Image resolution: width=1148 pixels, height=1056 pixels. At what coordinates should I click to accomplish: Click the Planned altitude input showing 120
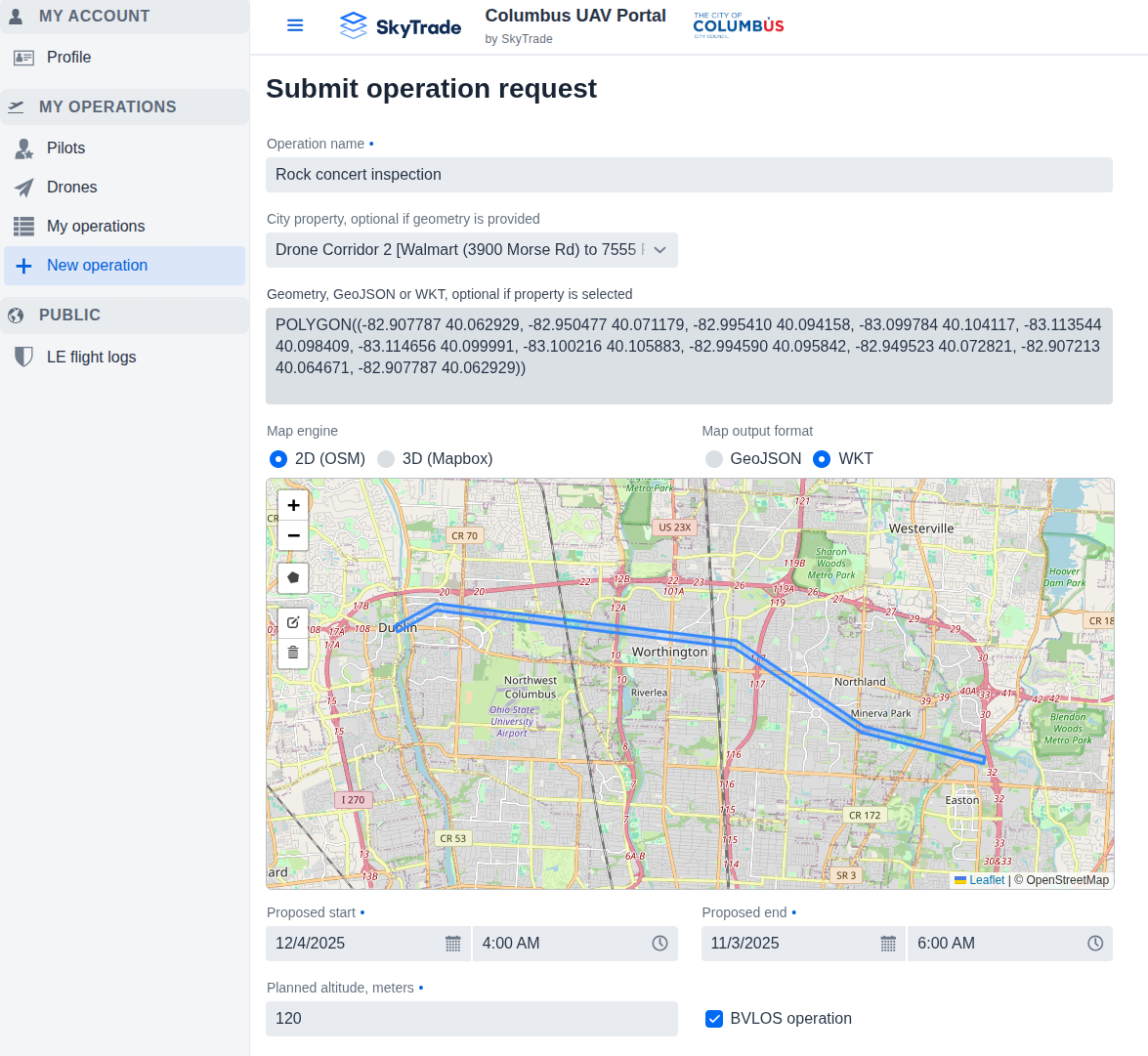[x=472, y=1019]
